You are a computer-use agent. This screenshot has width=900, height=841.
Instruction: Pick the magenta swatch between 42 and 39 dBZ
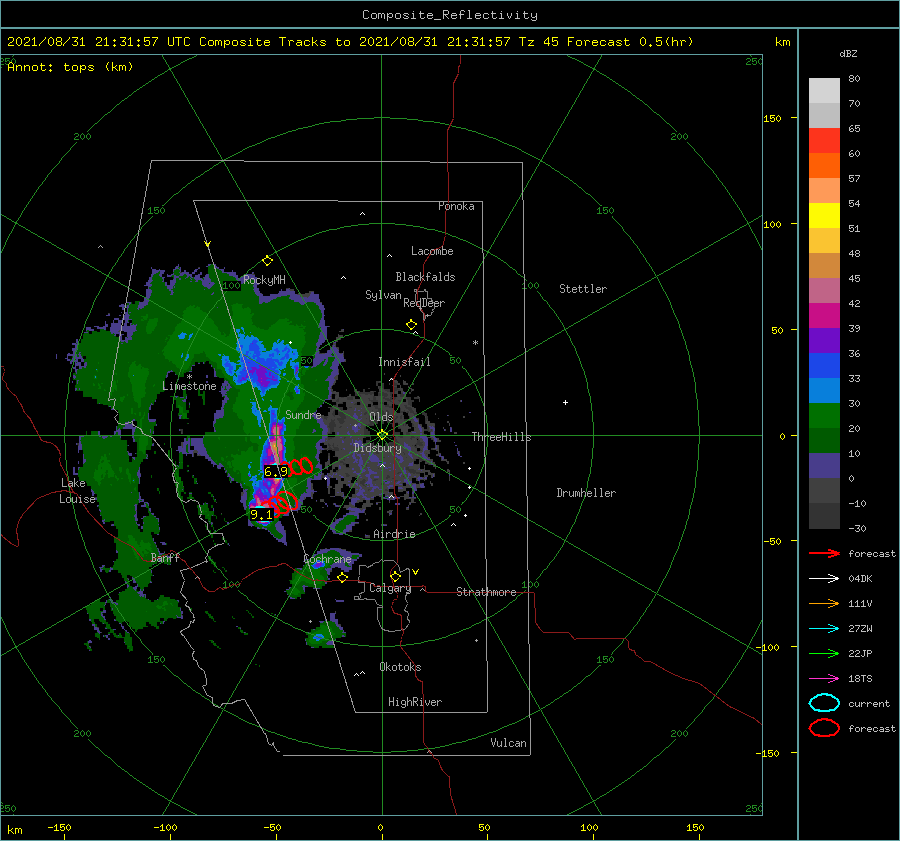pyautogui.click(x=824, y=316)
